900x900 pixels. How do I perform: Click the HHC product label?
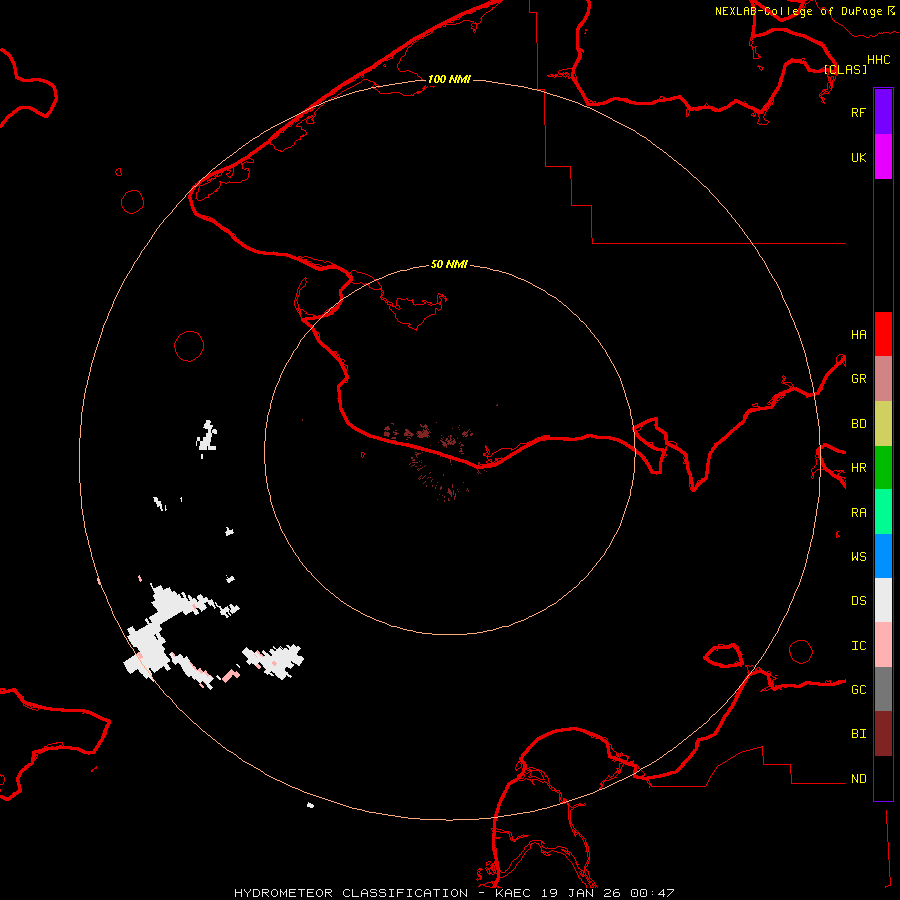(x=878, y=60)
